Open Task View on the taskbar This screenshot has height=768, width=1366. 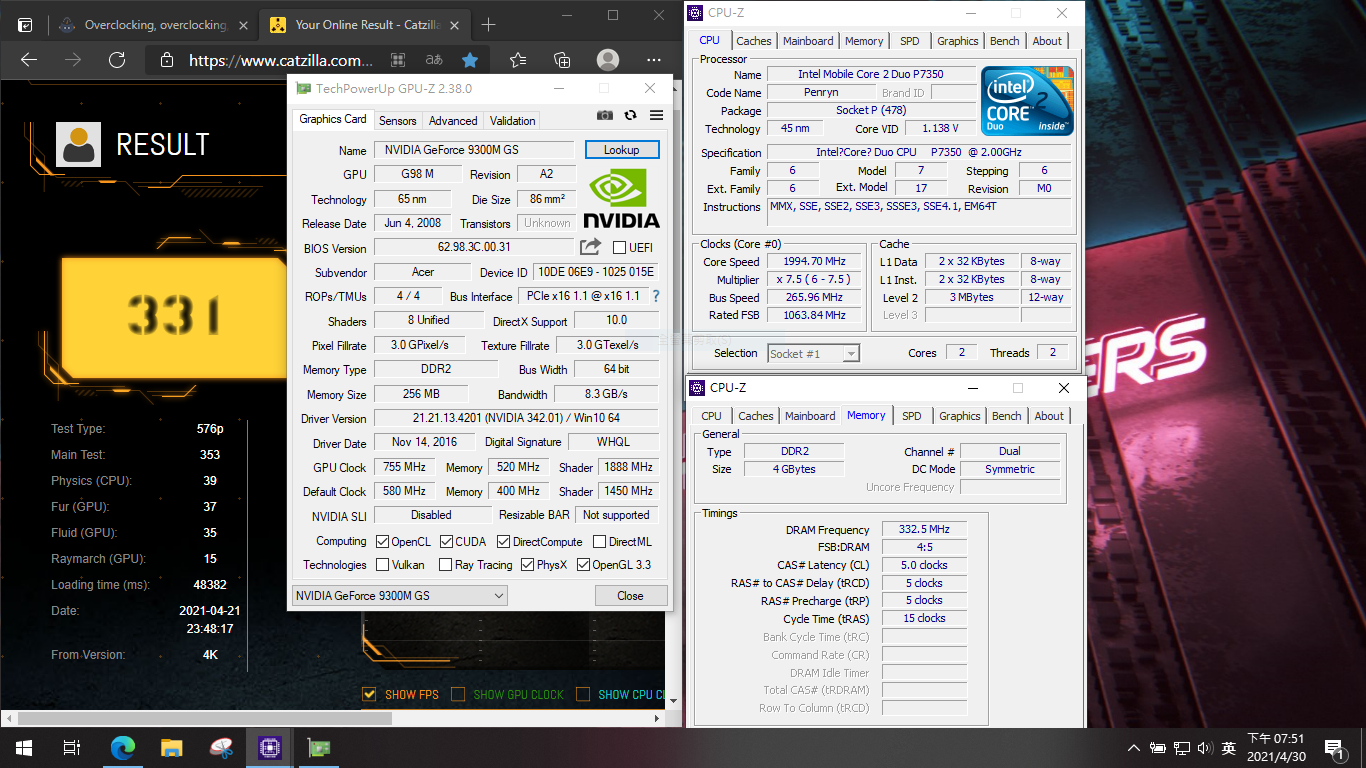pos(71,748)
